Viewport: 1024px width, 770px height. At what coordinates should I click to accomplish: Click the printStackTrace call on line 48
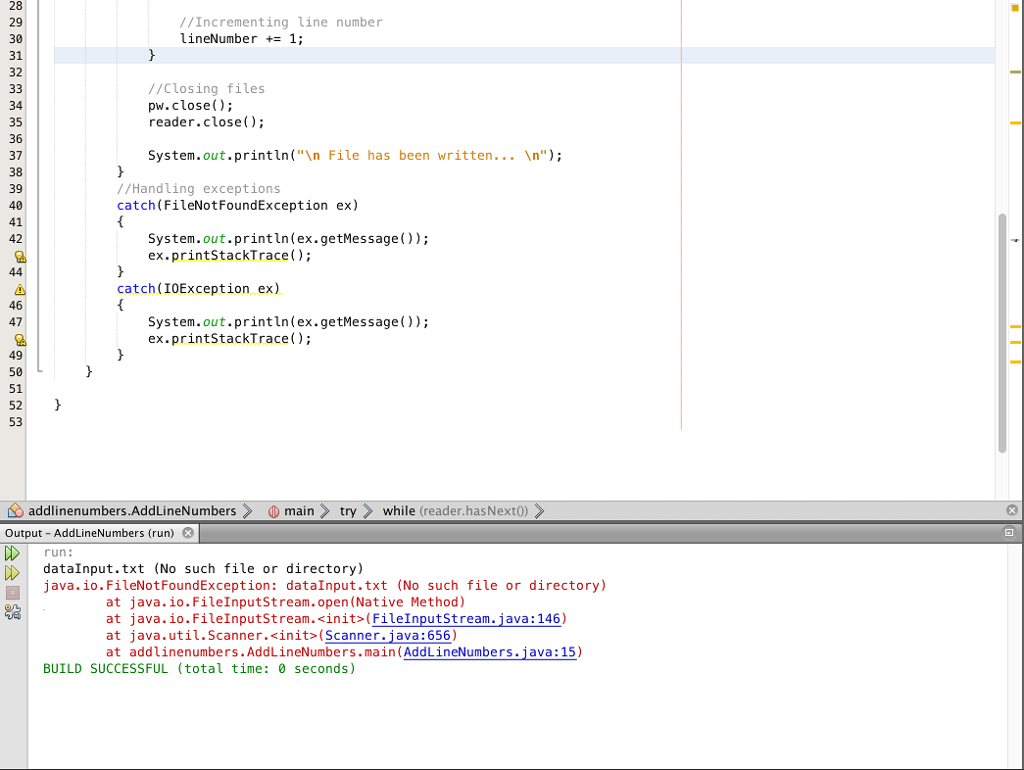click(230, 338)
